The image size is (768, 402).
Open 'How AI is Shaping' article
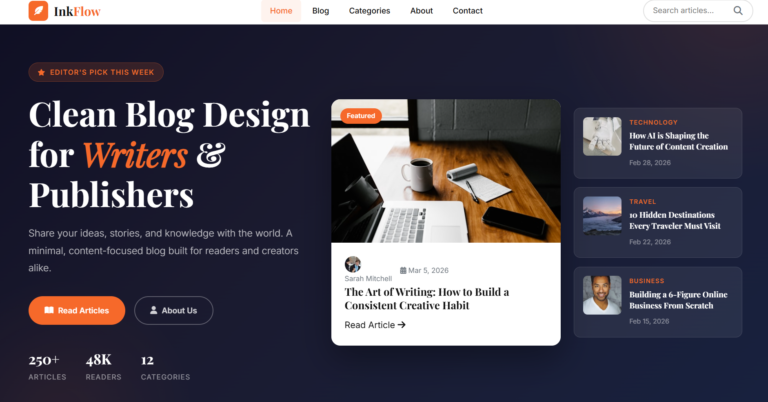678,141
